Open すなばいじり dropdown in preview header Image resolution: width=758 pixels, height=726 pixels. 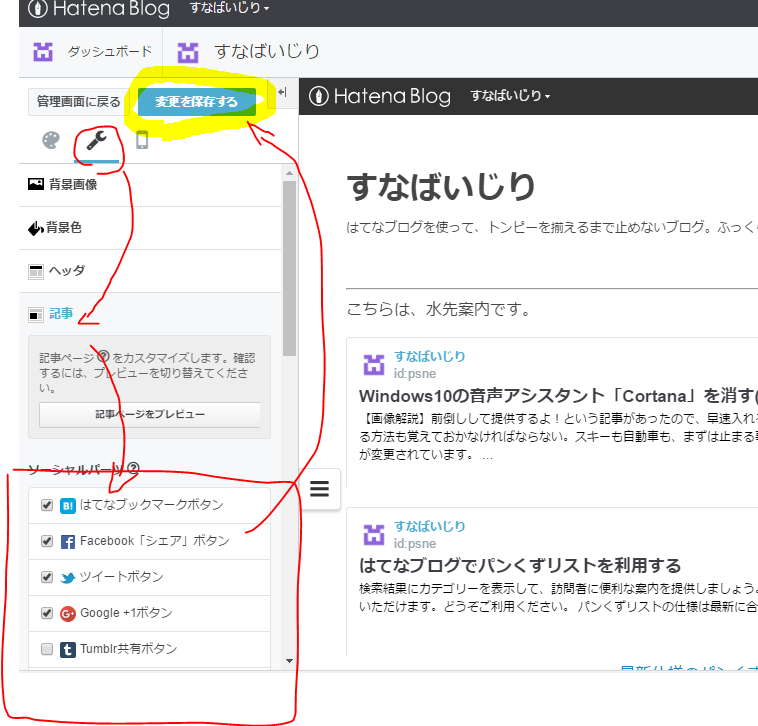coord(510,96)
